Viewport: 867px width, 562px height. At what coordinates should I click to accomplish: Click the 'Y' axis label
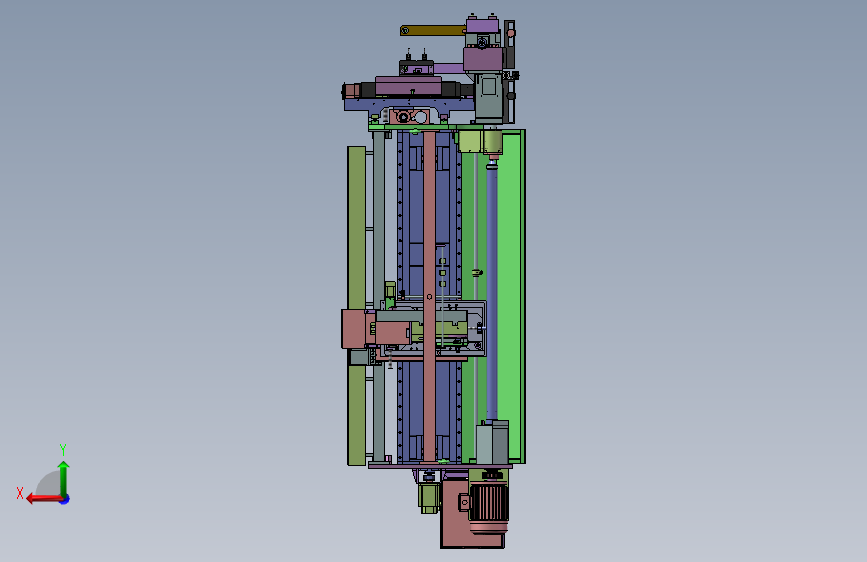[63, 450]
